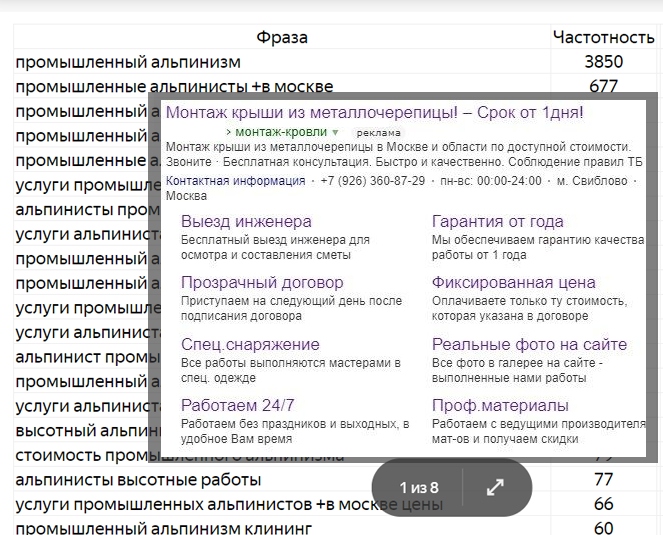Click the Фраза column header
663x535 pixels.
[x=281, y=37]
